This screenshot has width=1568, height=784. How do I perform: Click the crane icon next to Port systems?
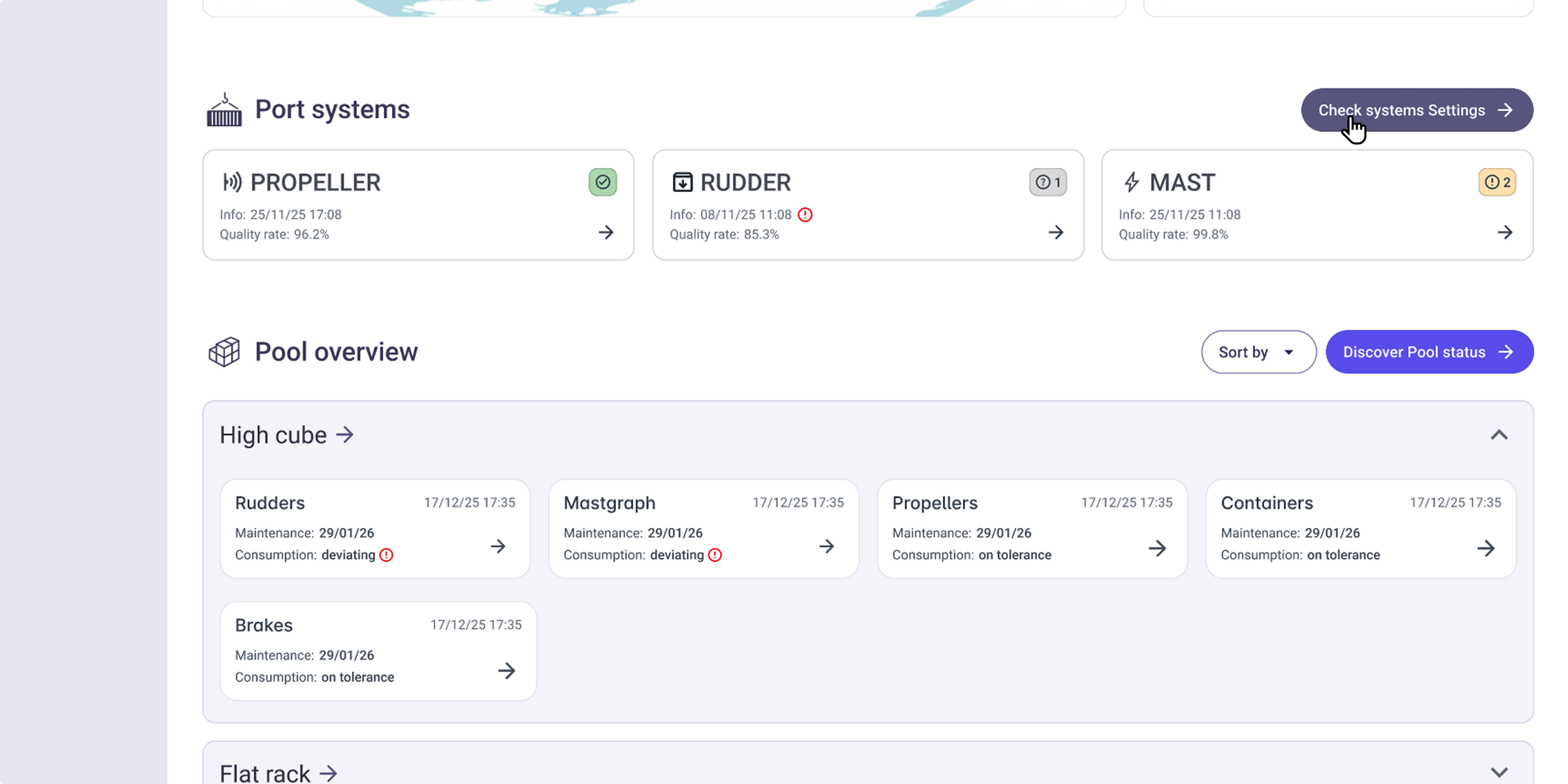223,110
